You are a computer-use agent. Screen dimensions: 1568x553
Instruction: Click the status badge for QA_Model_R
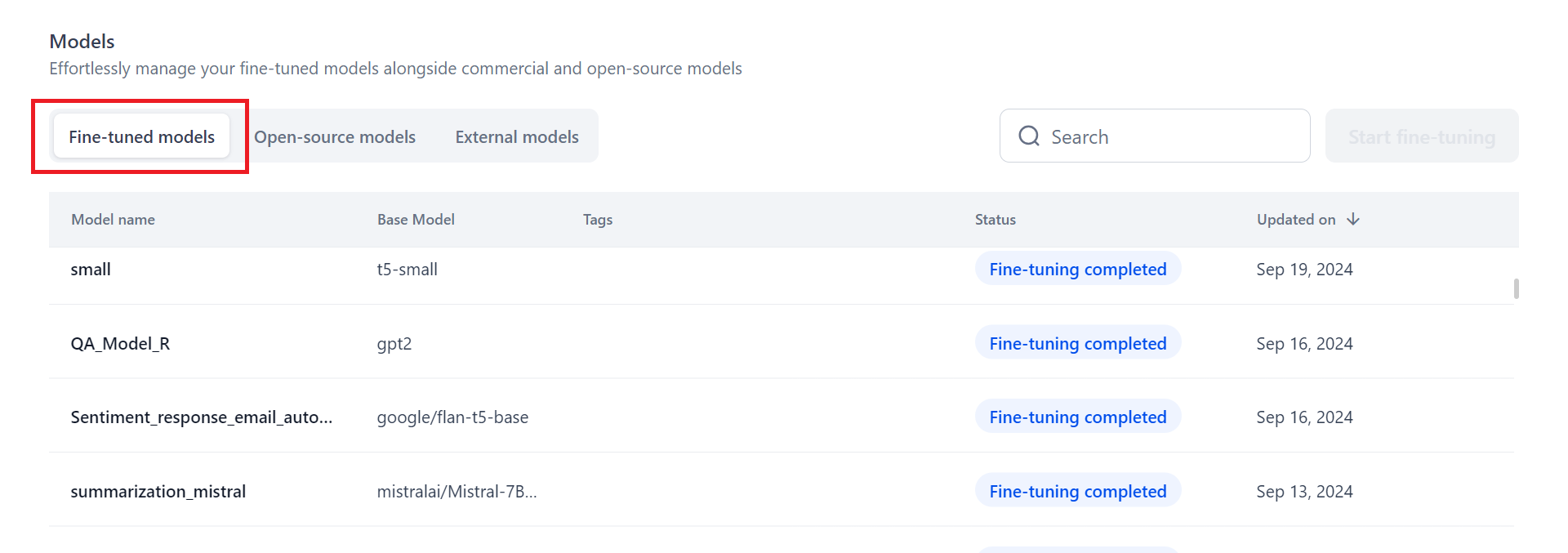[x=1077, y=344]
